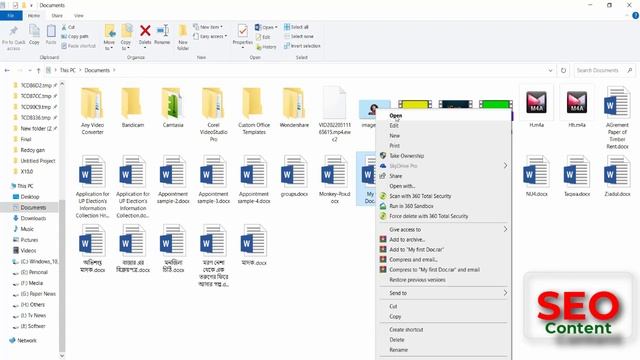Click the New folder icon

tap(183, 31)
